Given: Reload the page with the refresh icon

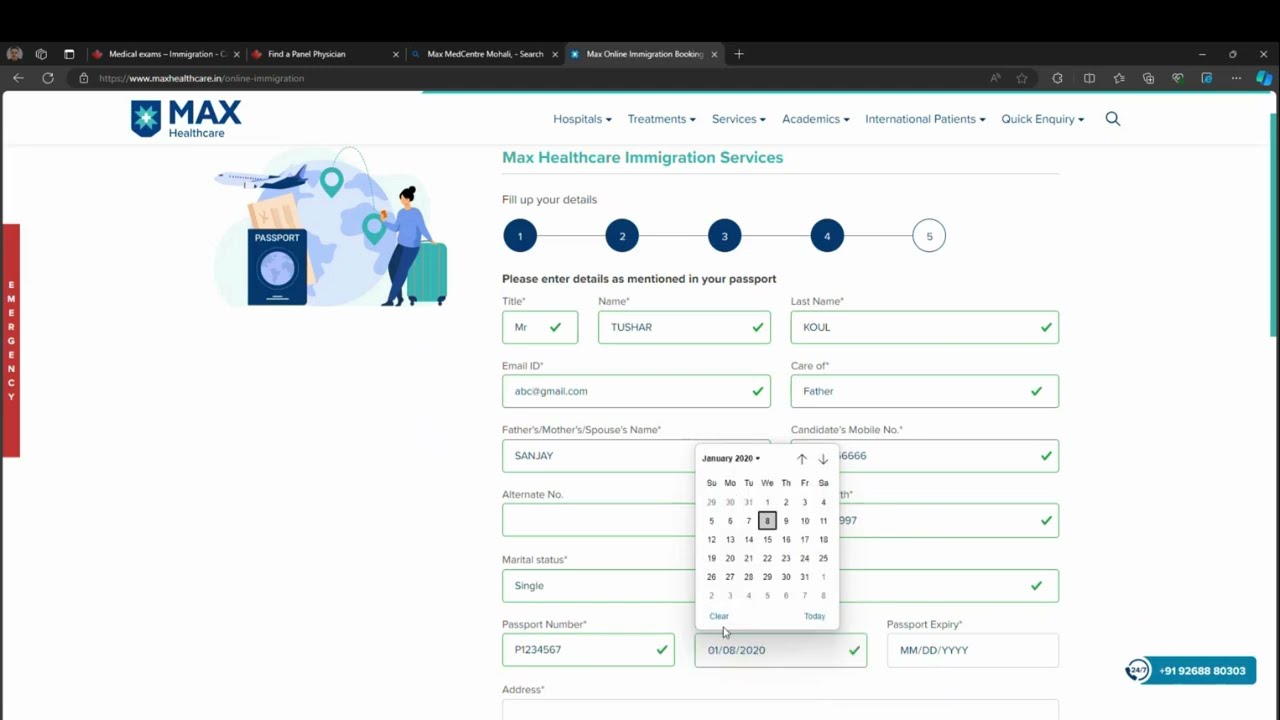Looking at the screenshot, I should (x=47, y=78).
